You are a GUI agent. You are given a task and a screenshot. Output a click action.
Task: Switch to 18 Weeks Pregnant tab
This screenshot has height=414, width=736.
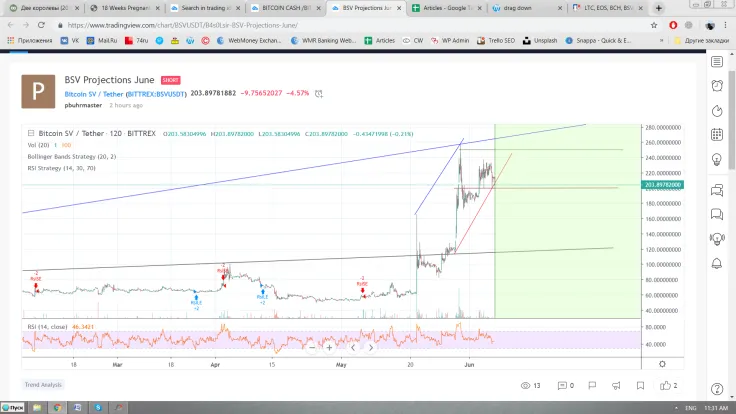coord(125,8)
